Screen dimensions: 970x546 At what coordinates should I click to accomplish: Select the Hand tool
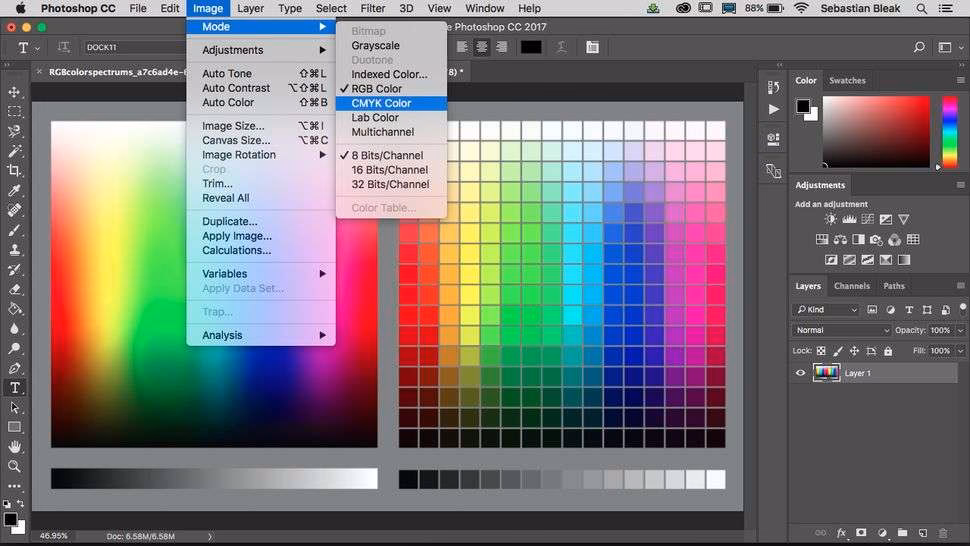[x=14, y=447]
